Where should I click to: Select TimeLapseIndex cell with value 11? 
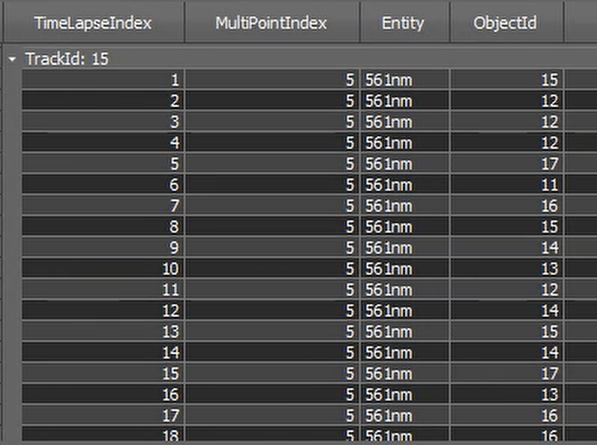tap(103, 289)
